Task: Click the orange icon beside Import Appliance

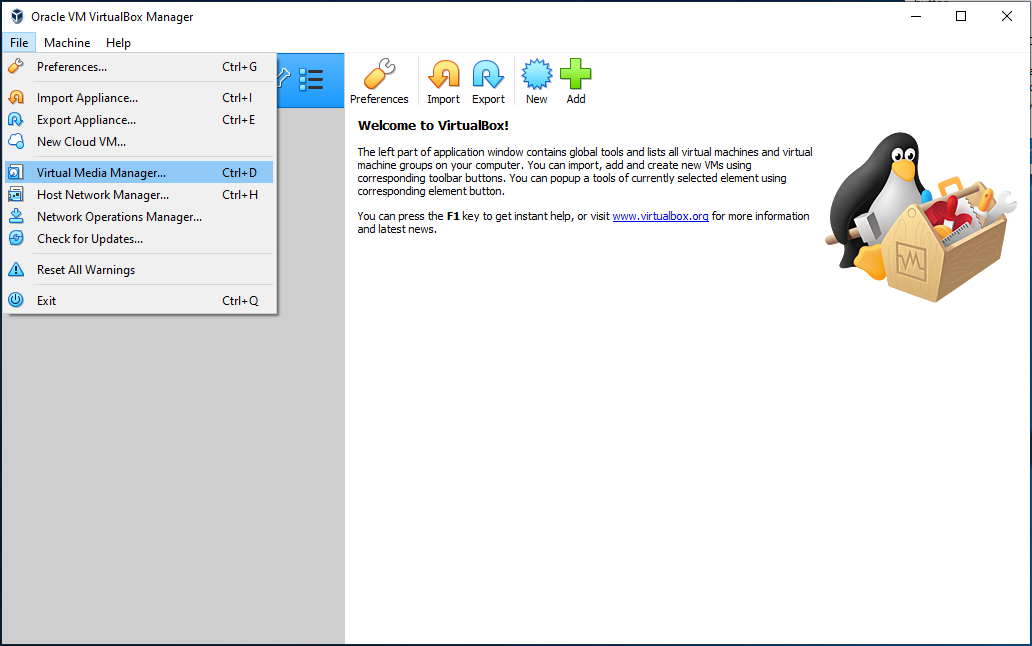Action: pyautogui.click(x=16, y=97)
